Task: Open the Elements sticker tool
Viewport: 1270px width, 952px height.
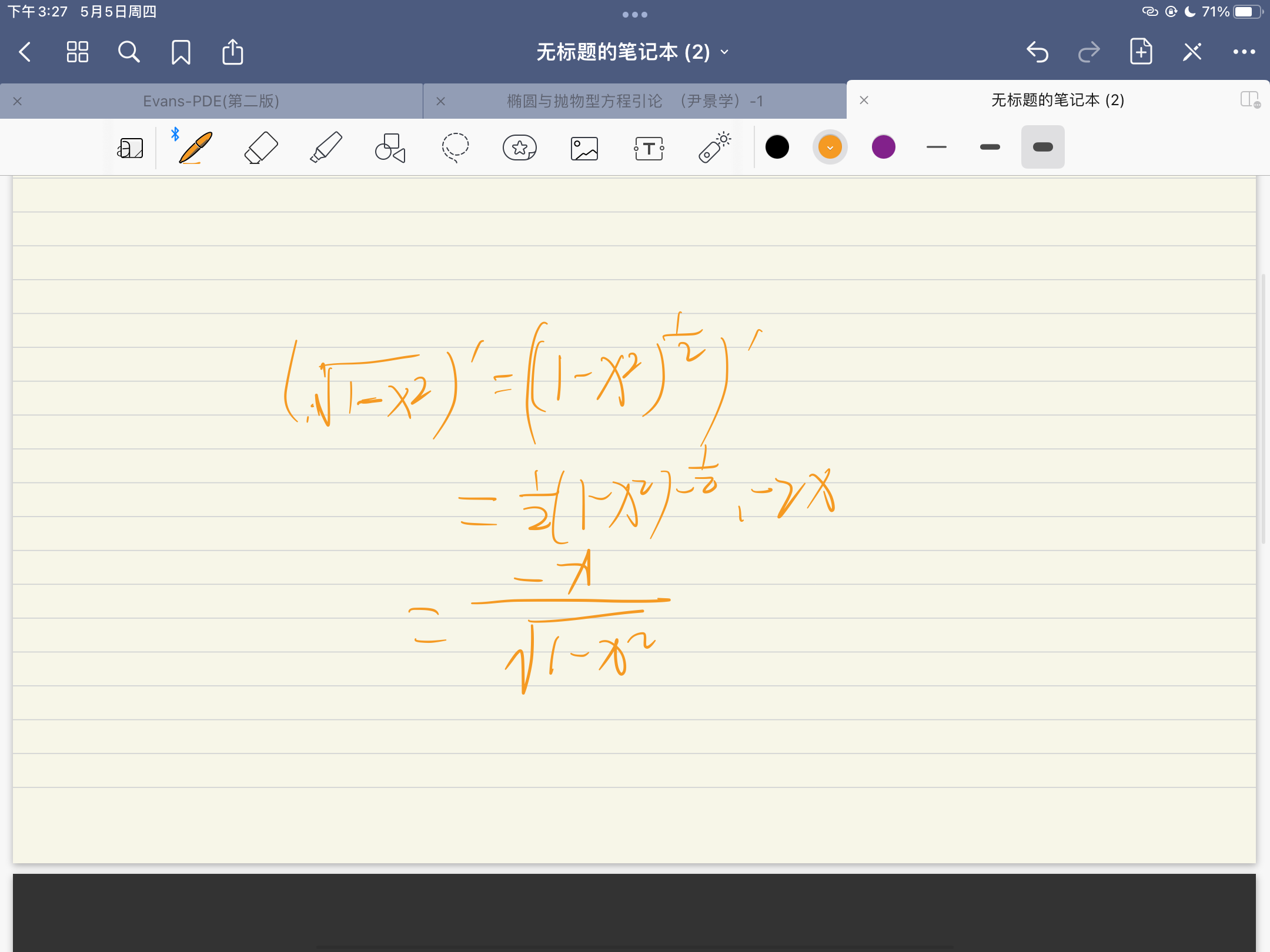Action: tap(520, 148)
